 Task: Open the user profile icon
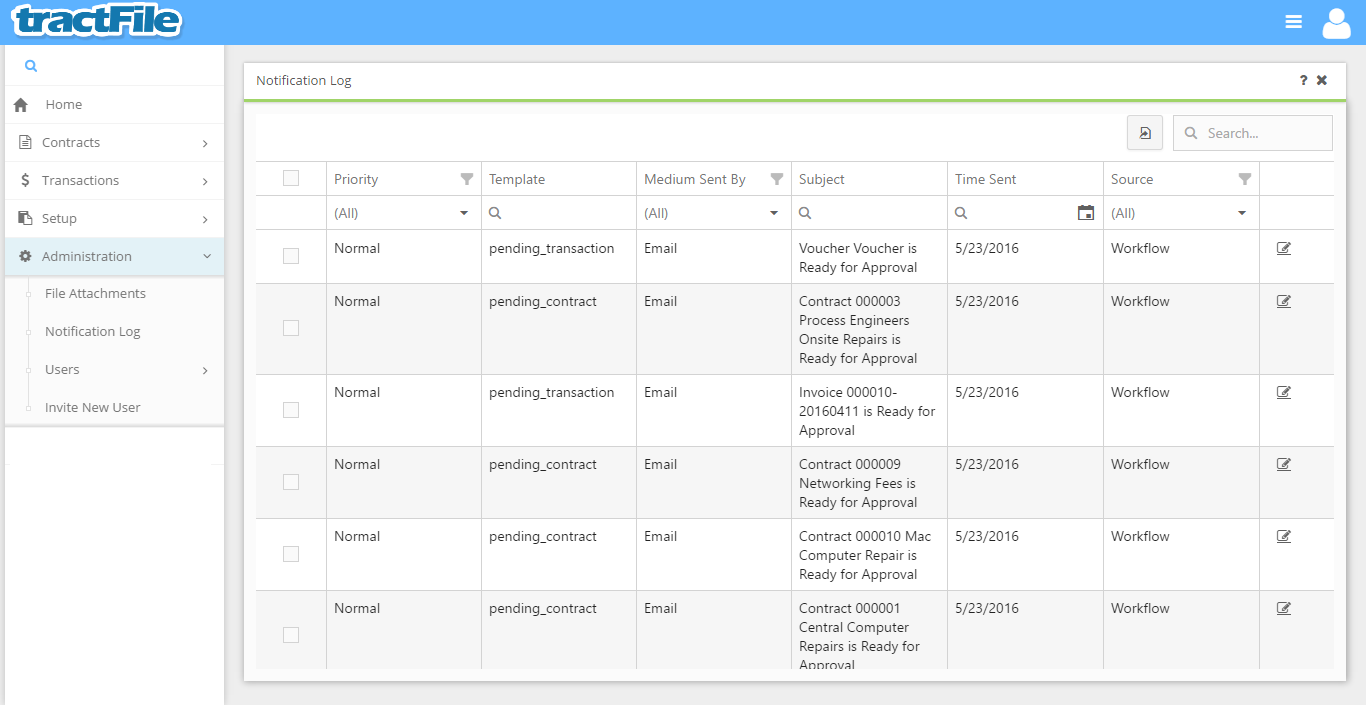pos(1336,23)
